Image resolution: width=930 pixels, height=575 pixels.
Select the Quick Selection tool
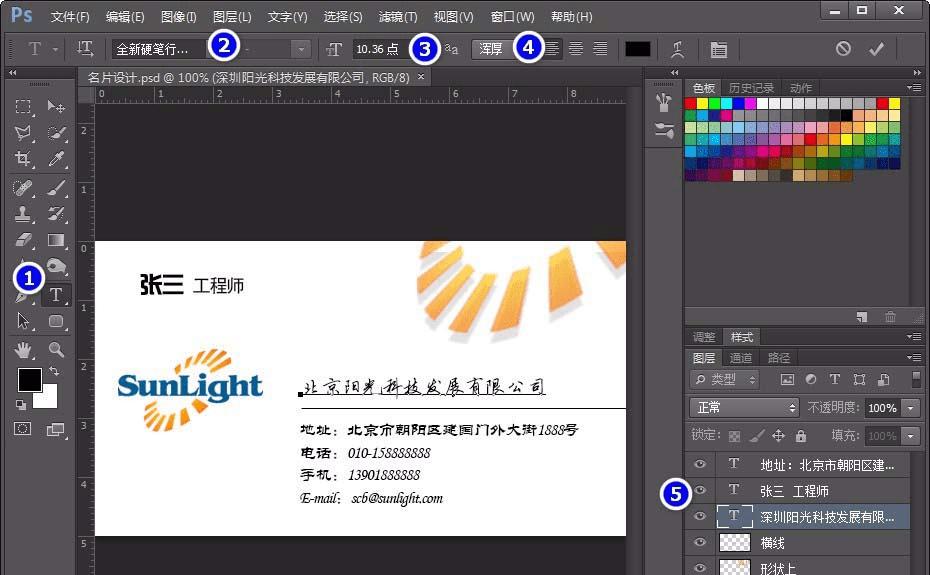(56, 132)
